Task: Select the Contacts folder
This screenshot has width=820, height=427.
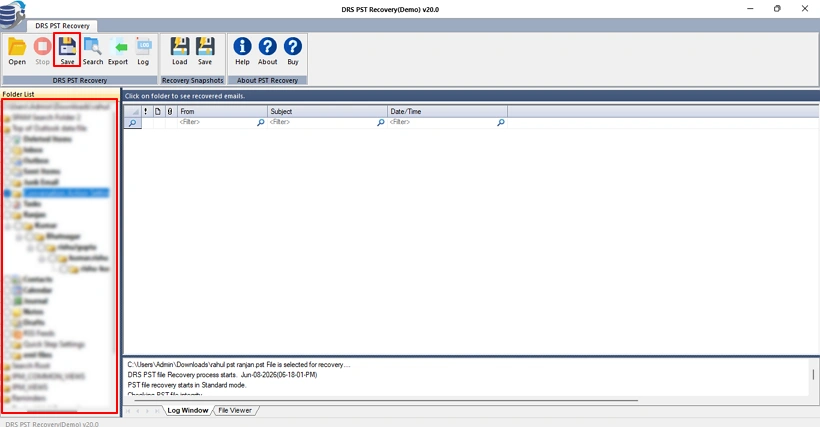Action: click(38, 280)
